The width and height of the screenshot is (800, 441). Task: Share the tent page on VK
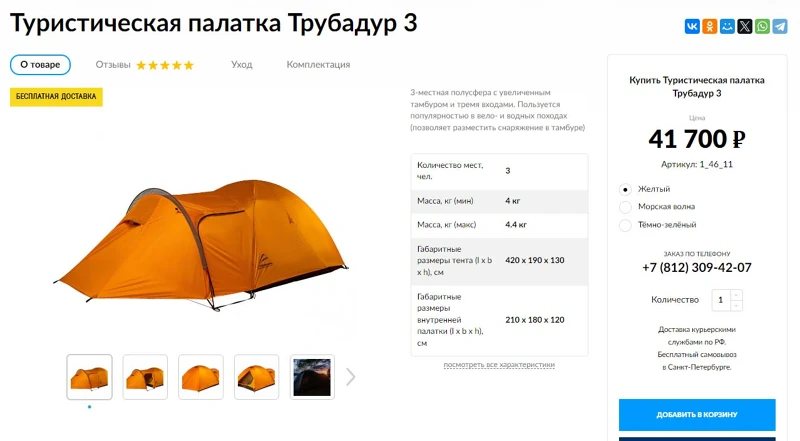click(692, 26)
